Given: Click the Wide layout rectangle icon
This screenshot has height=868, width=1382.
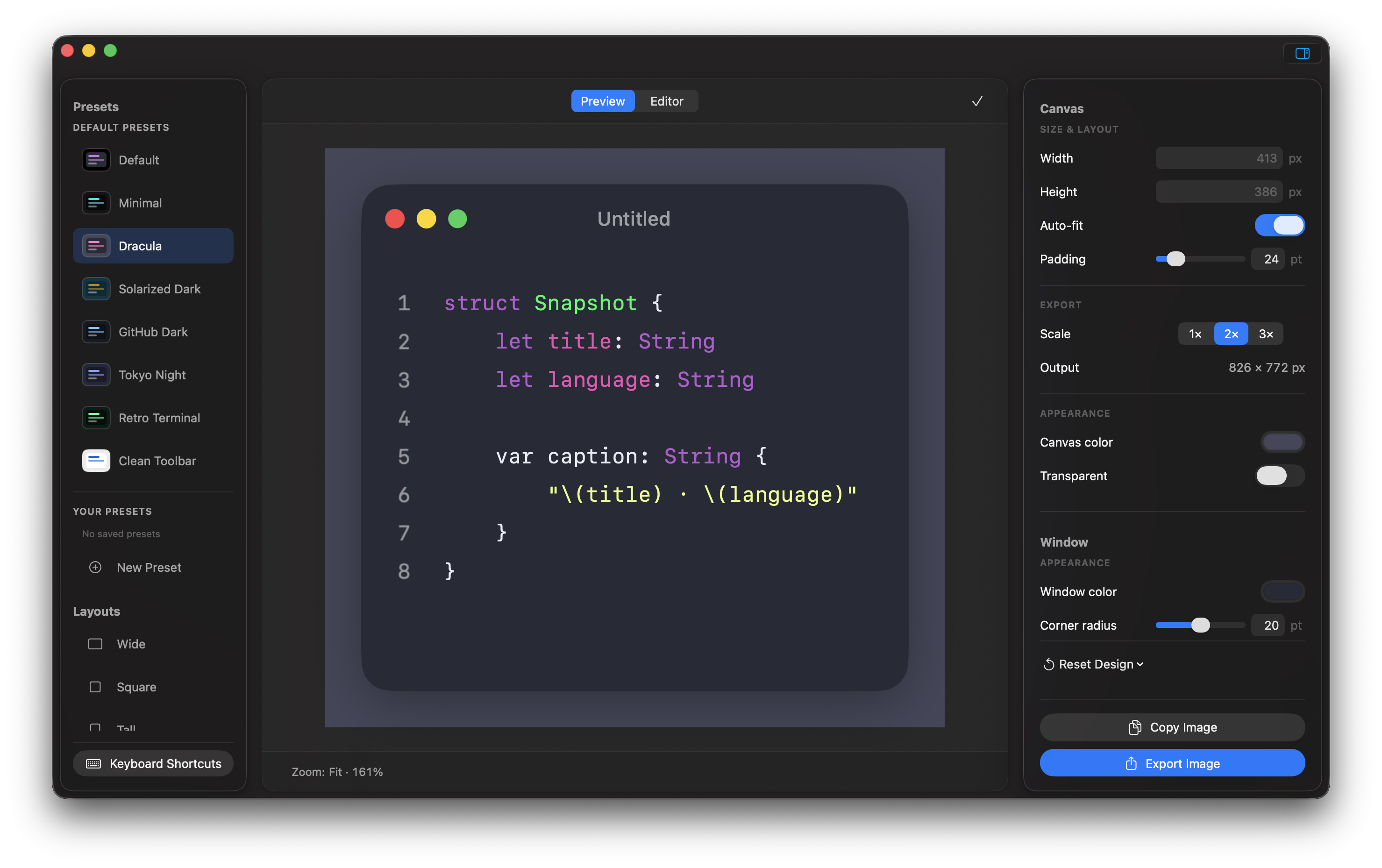Looking at the screenshot, I should pos(95,644).
